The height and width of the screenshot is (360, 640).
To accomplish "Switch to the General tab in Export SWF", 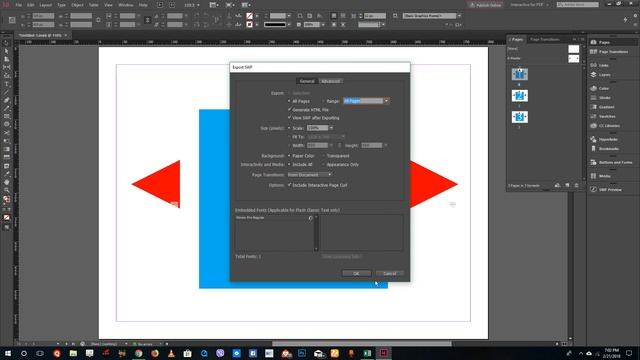I will pyautogui.click(x=307, y=81).
